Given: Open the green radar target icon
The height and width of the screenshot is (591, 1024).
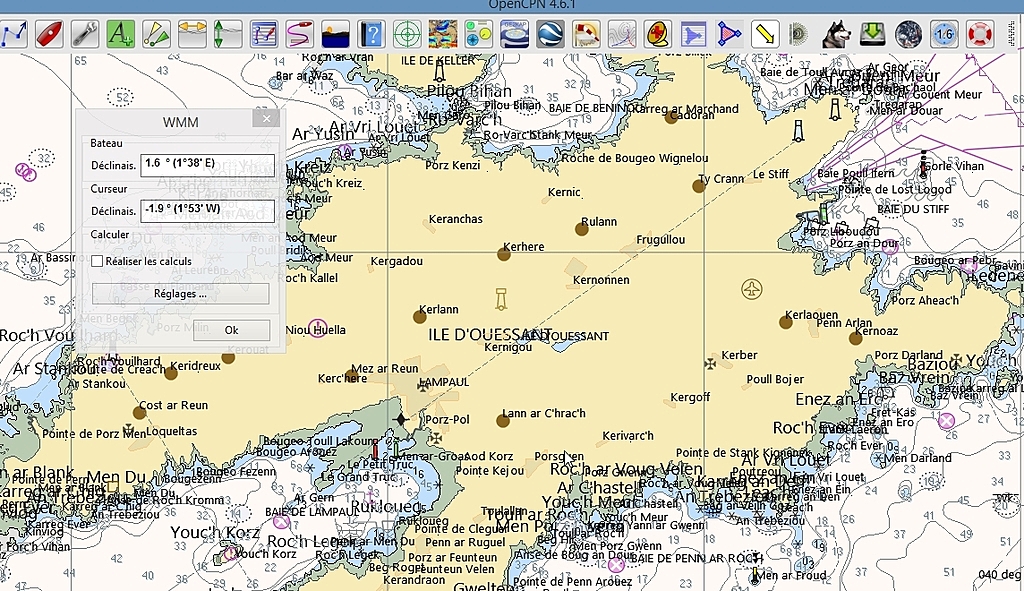Looking at the screenshot, I should [406, 34].
